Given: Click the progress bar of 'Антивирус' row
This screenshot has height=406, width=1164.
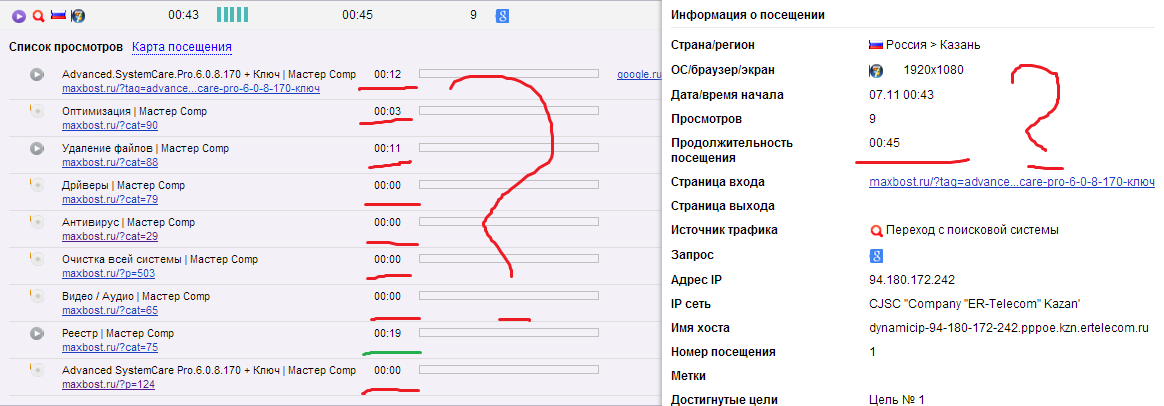Looking at the screenshot, I should [509, 222].
